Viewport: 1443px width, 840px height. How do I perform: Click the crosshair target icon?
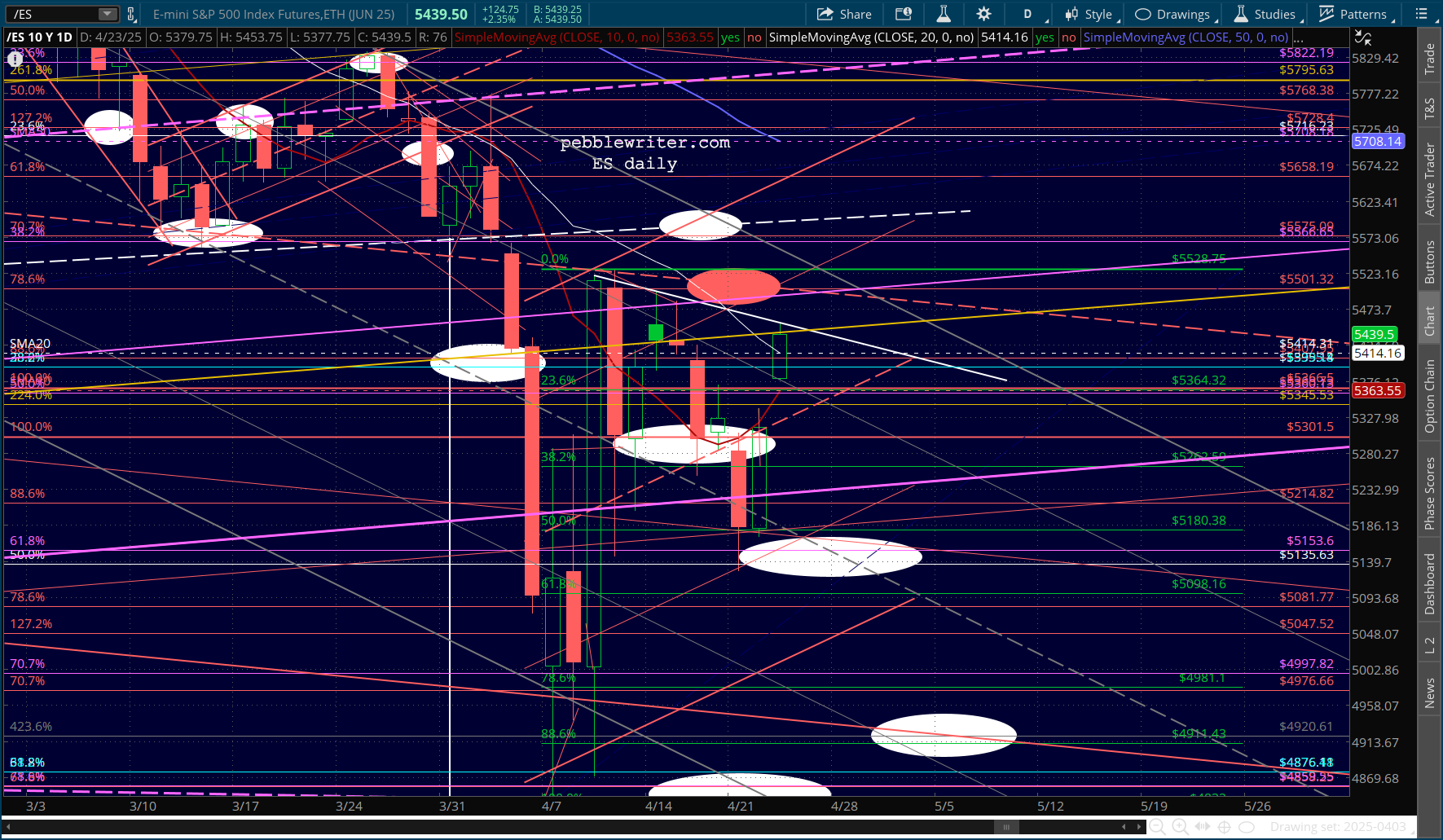click(1224, 827)
